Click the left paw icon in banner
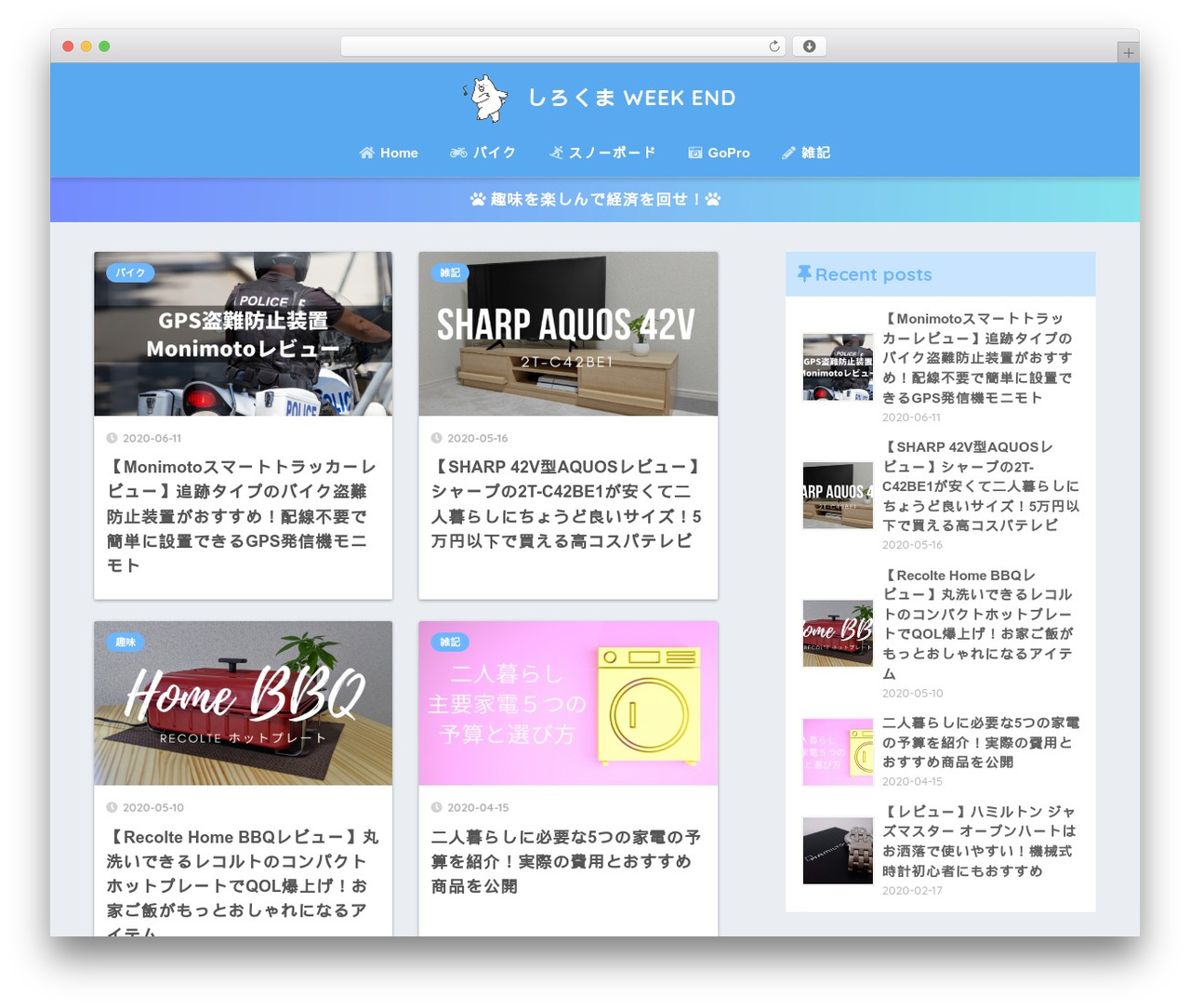This screenshot has width=1190, height=1008. pyautogui.click(x=478, y=199)
